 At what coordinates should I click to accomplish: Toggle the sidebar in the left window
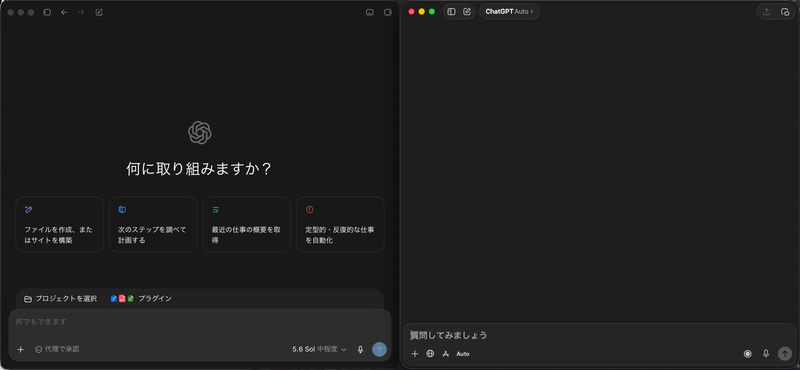click(x=47, y=12)
